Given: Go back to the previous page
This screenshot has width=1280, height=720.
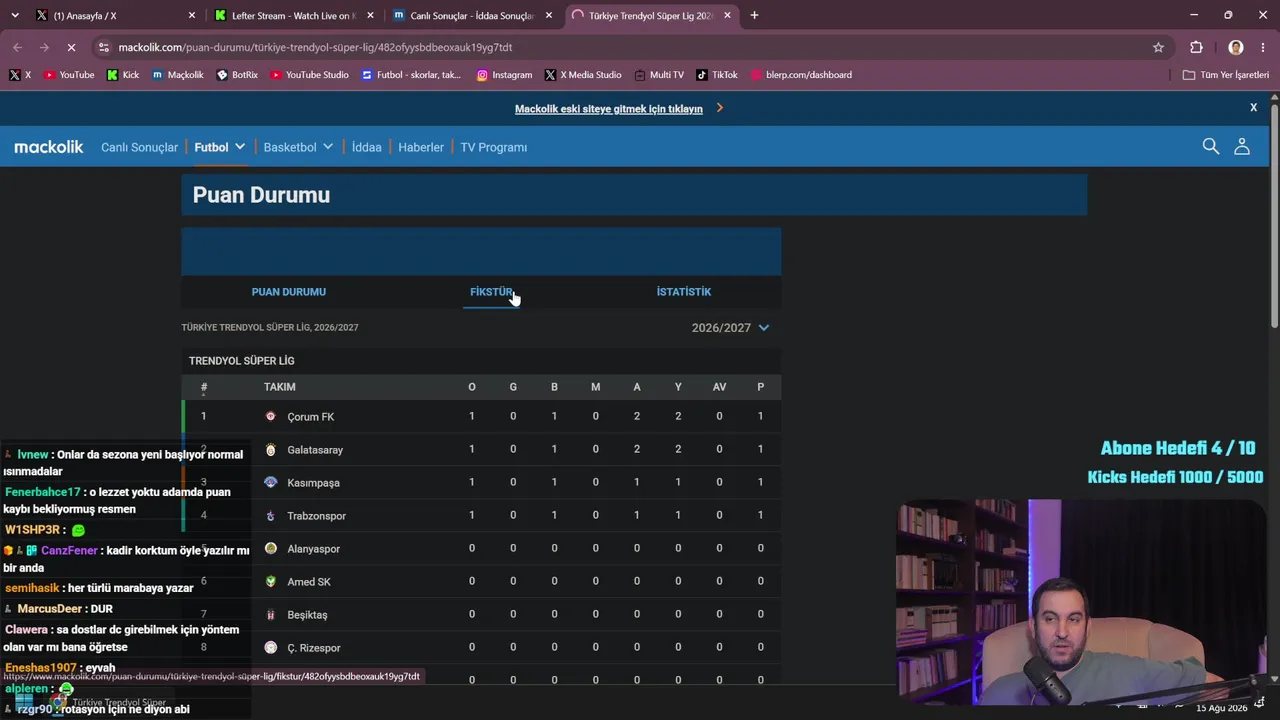Looking at the screenshot, I should (x=17, y=47).
